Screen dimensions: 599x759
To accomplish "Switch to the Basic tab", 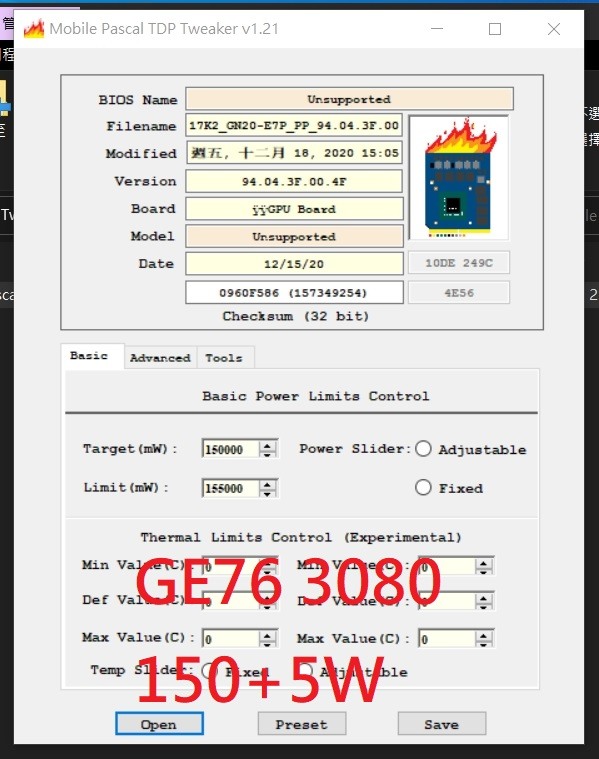I will point(93,356).
